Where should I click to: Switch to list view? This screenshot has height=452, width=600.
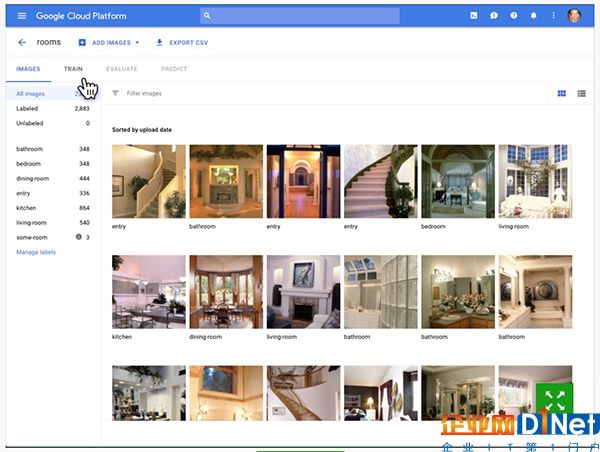pos(582,93)
